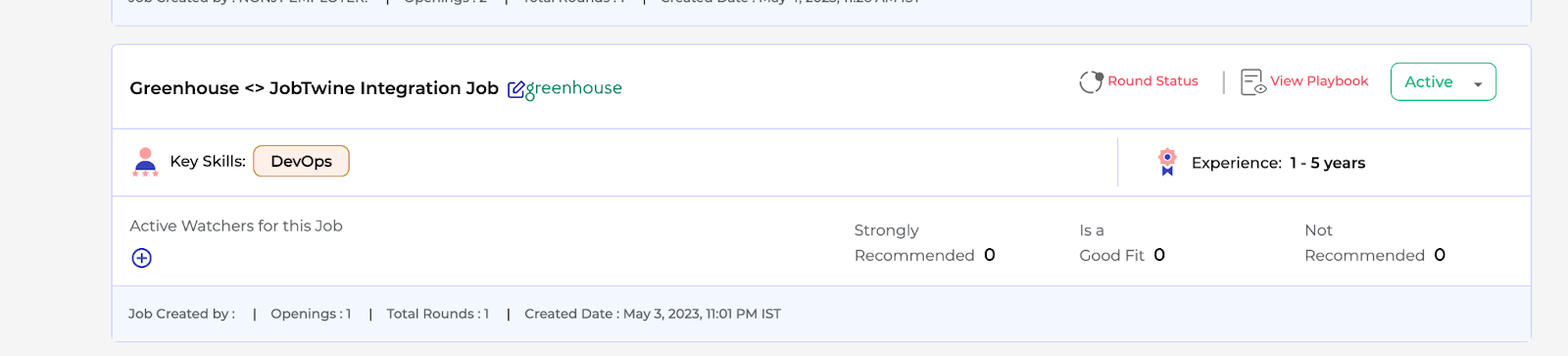Click the Created Date May 3, 2023 text
Image resolution: width=1568 pixels, height=356 pixels.
point(653,314)
